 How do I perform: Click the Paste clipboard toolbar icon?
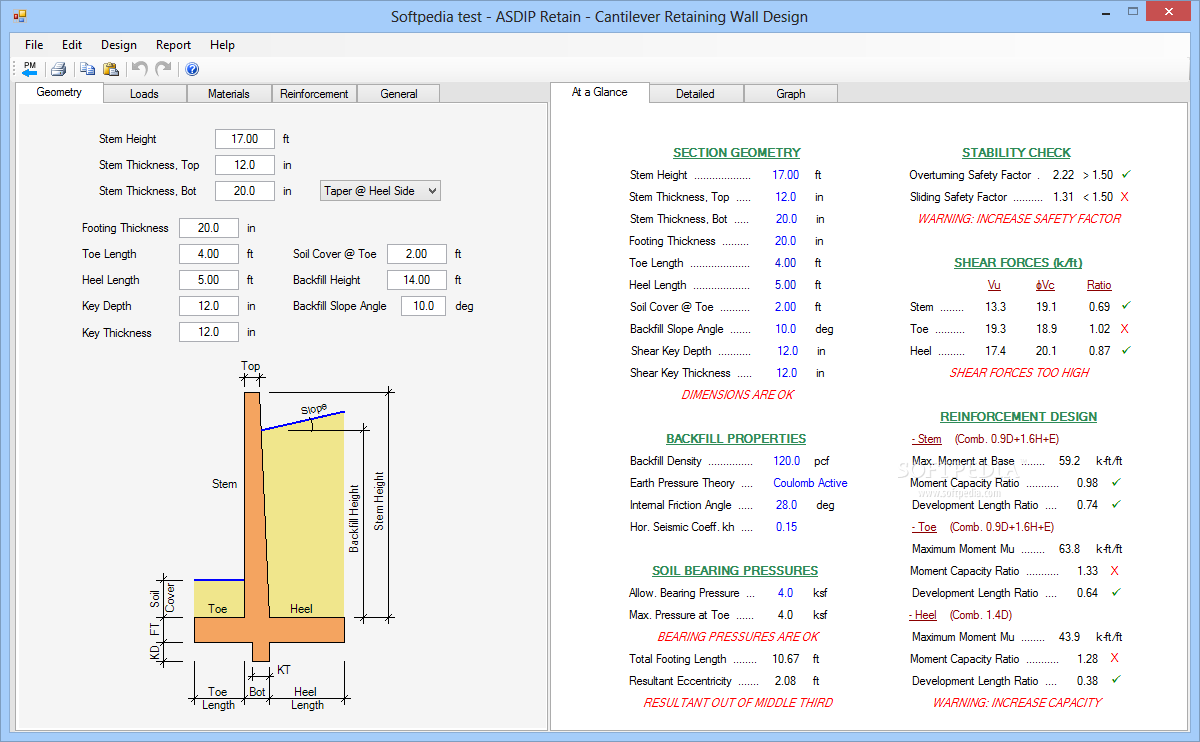tap(111, 69)
